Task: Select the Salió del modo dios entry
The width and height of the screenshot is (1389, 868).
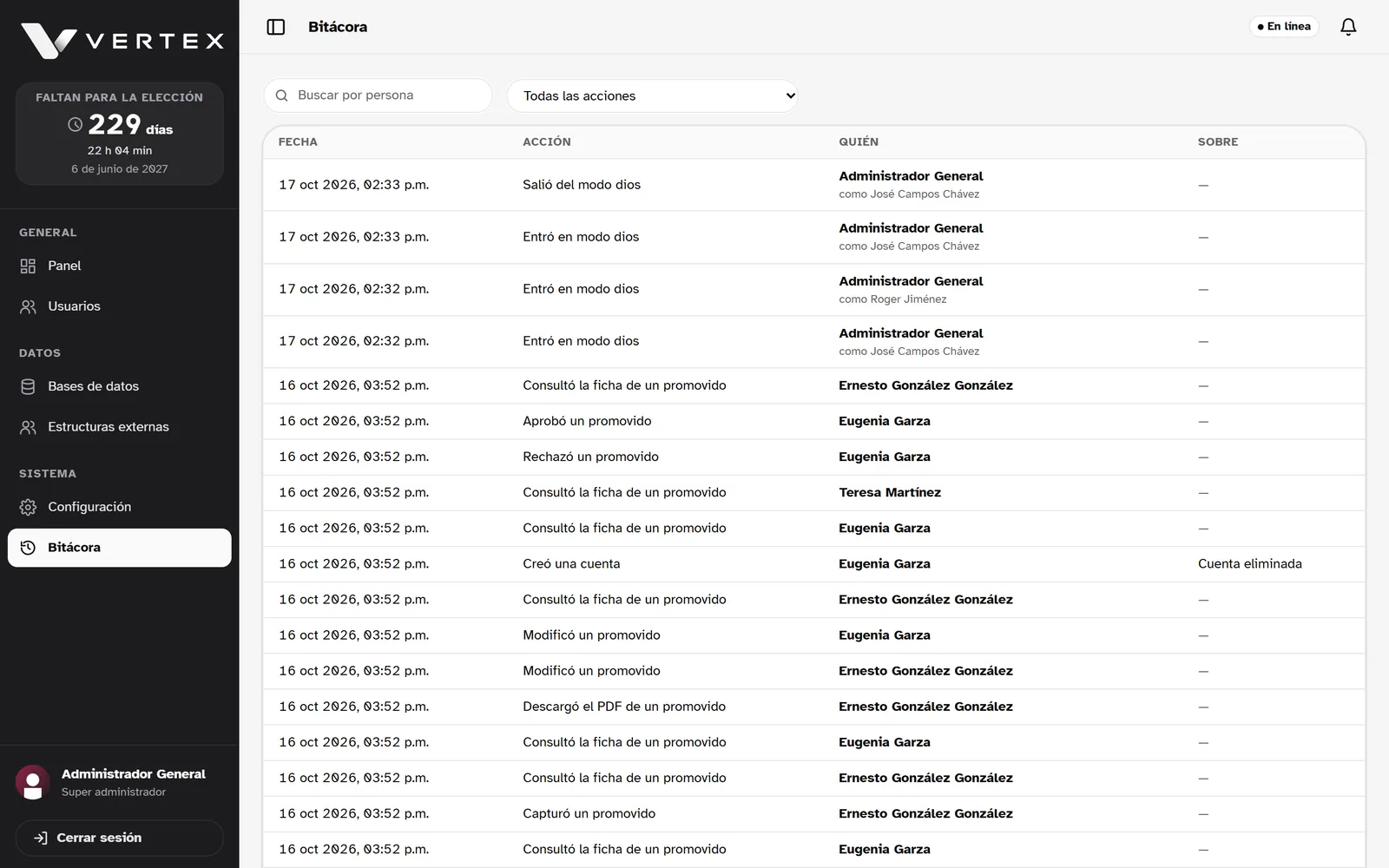Action: coord(582,185)
